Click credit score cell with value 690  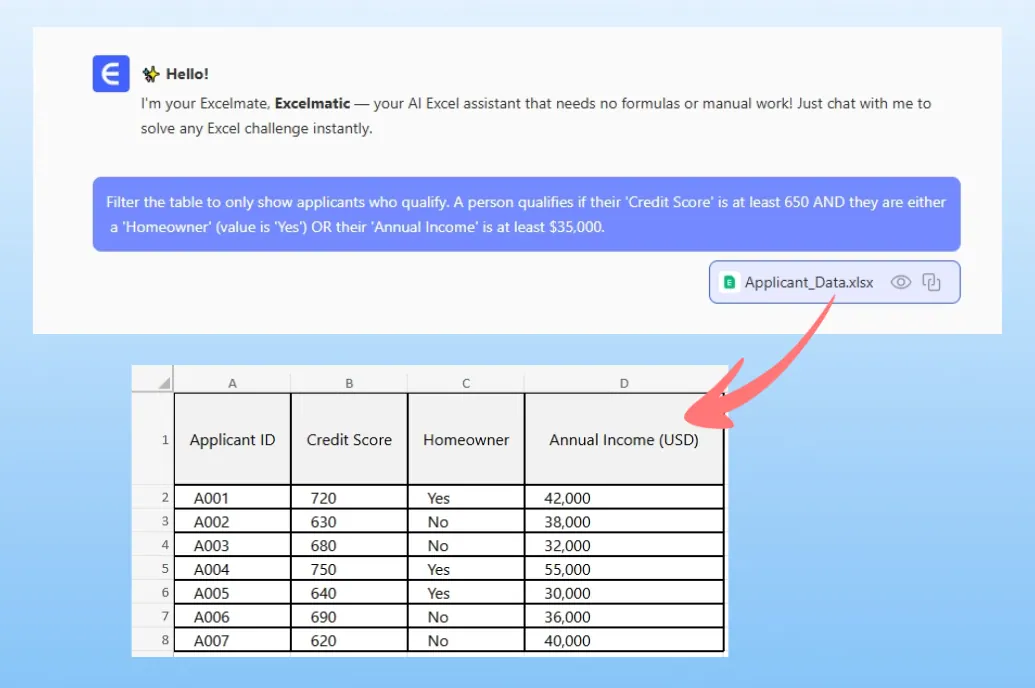tap(349, 617)
